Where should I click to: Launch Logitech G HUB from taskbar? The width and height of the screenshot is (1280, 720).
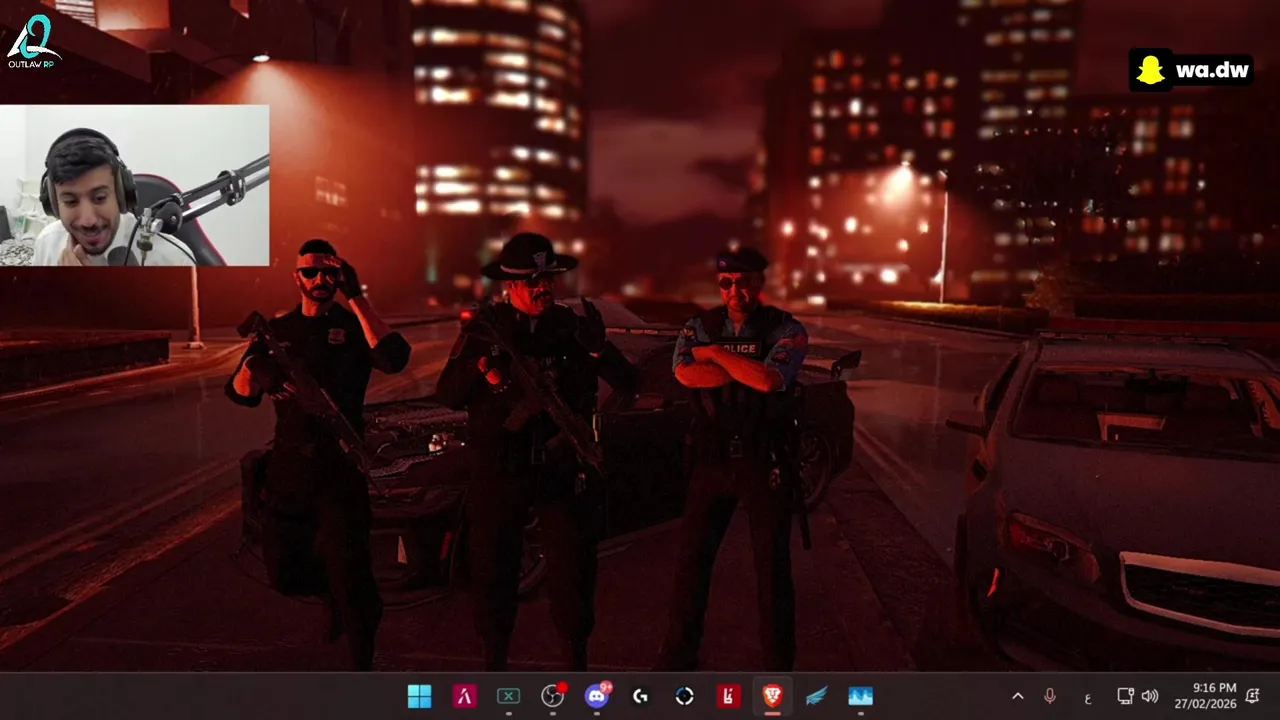coord(641,696)
